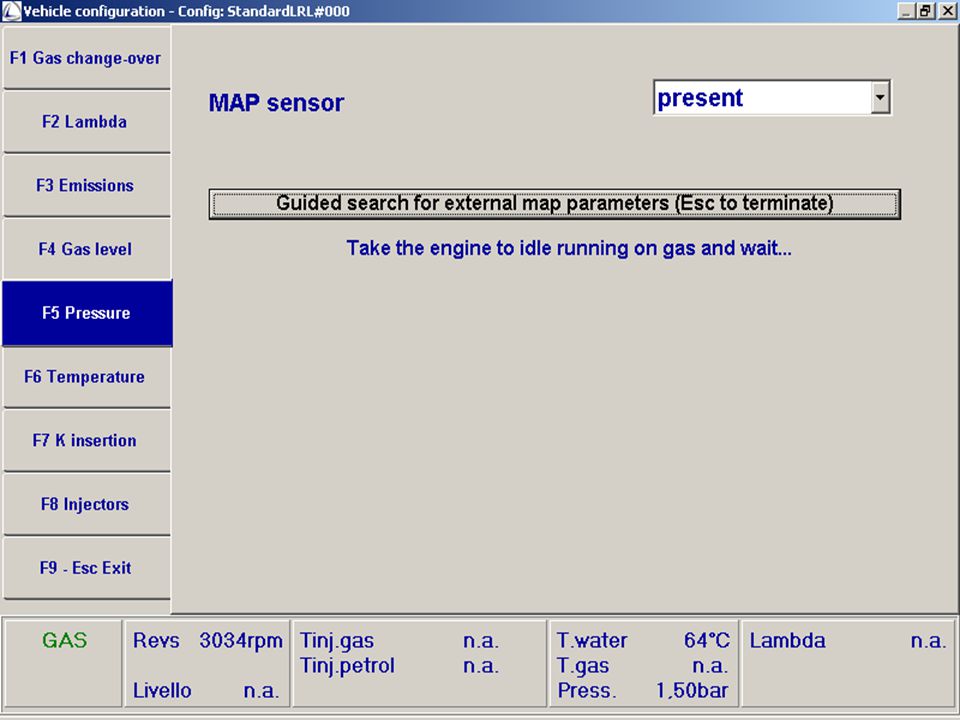
Task: Go to the F6 Temperature section
Action: (x=86, y=377)
